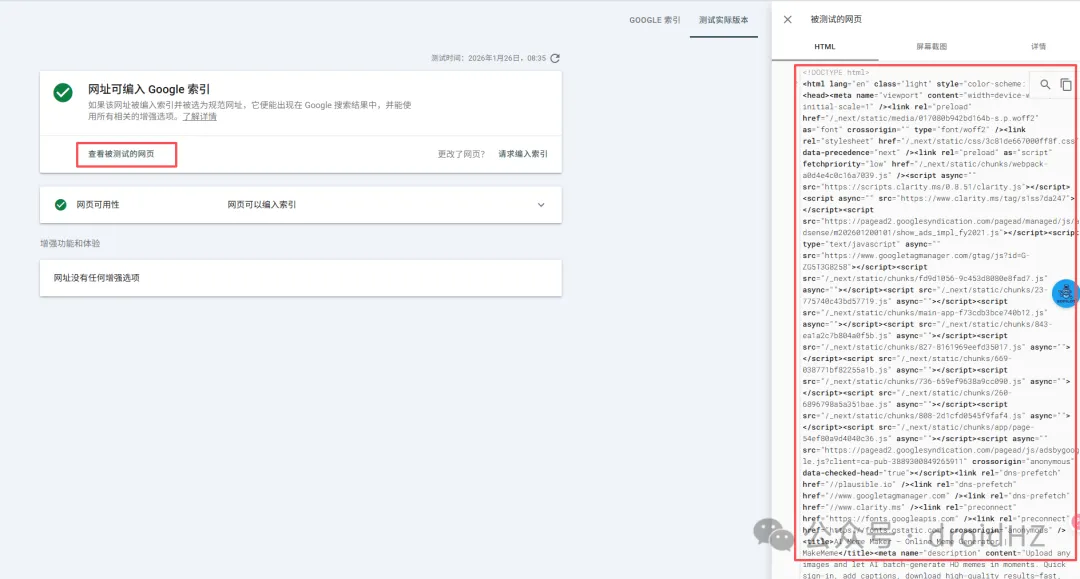
Task: Click green checkmark next to 网址可编入 Google 索引
Action: coord(63,92)
